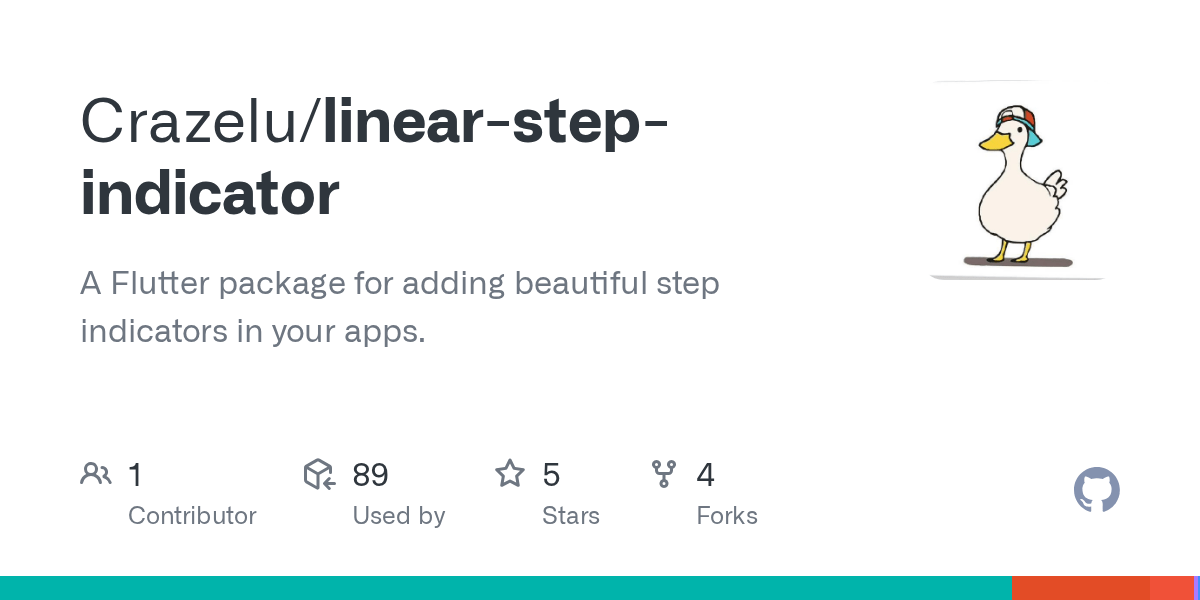Viewport: 1200px width, 600px height.
Task: Click the fork icon
Action: pyautogui.click(x=664, y=474)
